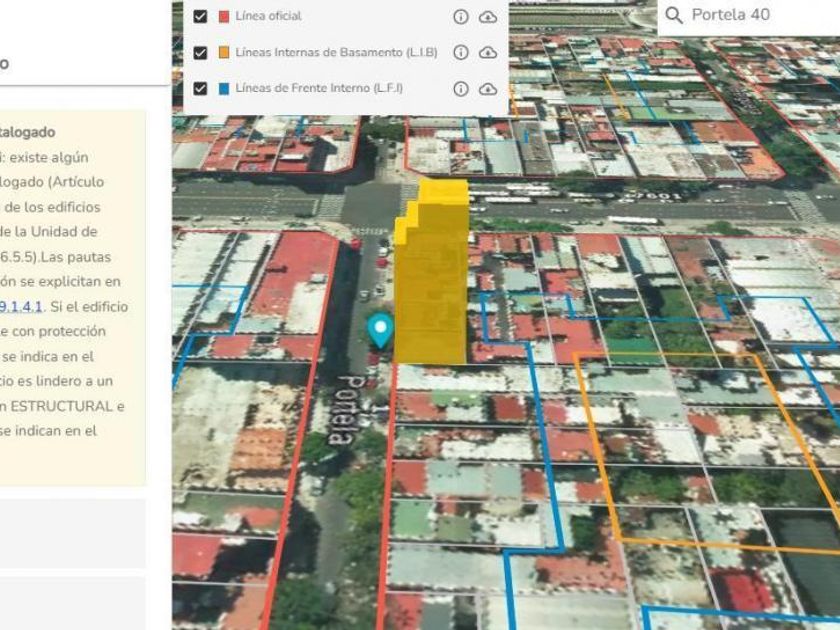Open the 9.1.4.1 article link
The image size is (840, 630).
20,307
